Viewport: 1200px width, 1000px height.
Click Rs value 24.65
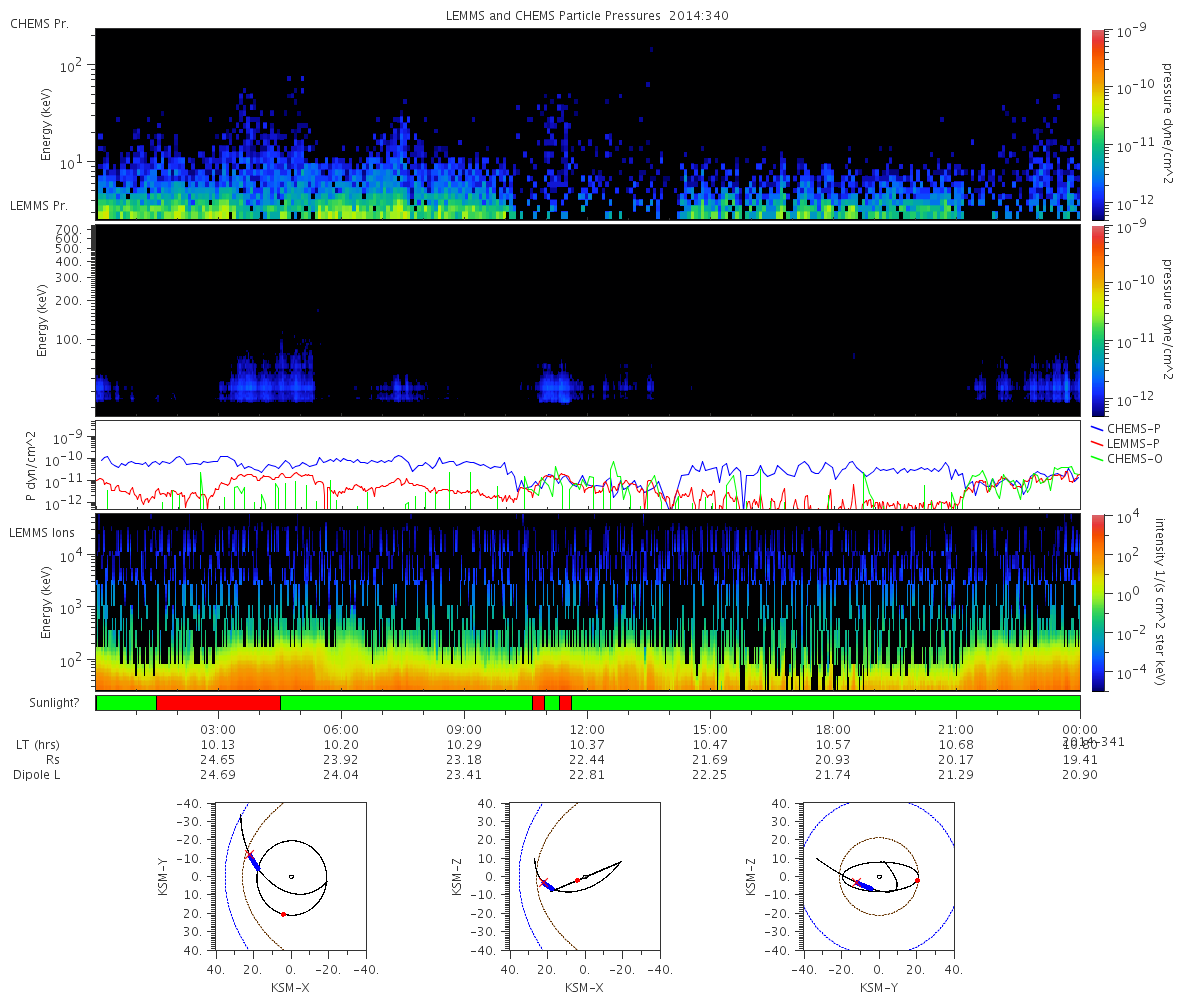(218, 760)
